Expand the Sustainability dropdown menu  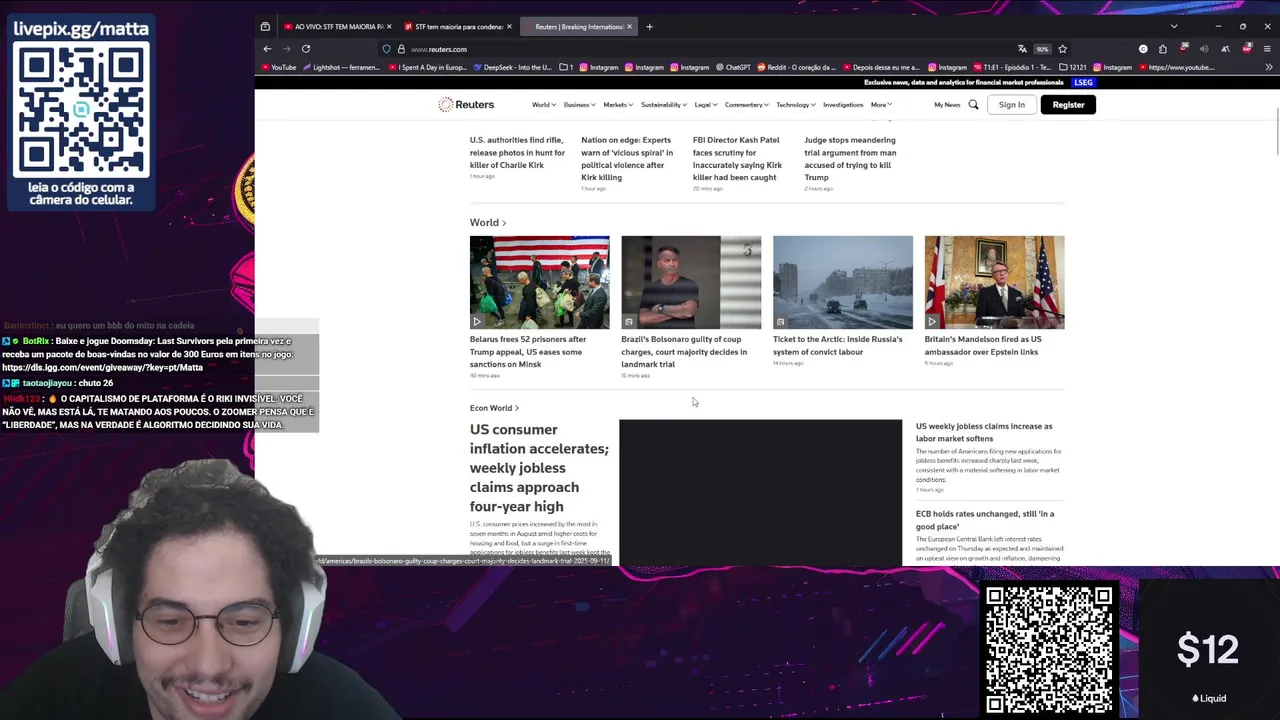664,104
